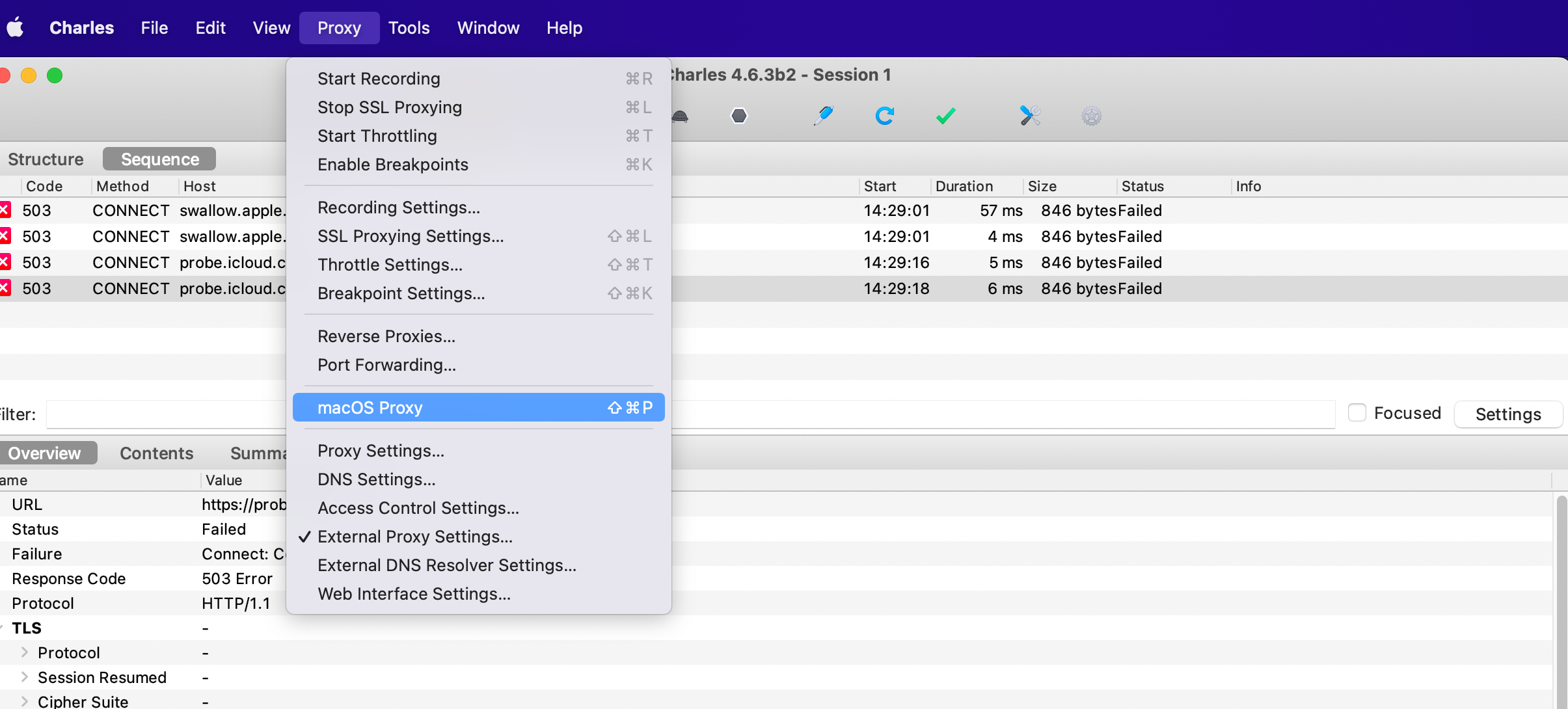1568x709 pixels.
Task: Select the Failure row in Overview
Action: point(143,554)
